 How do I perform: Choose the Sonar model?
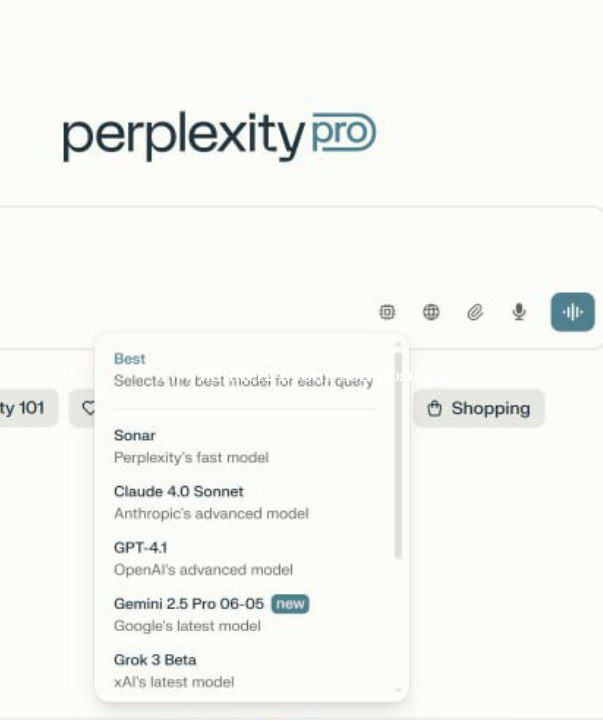click(x=243, y=446)
